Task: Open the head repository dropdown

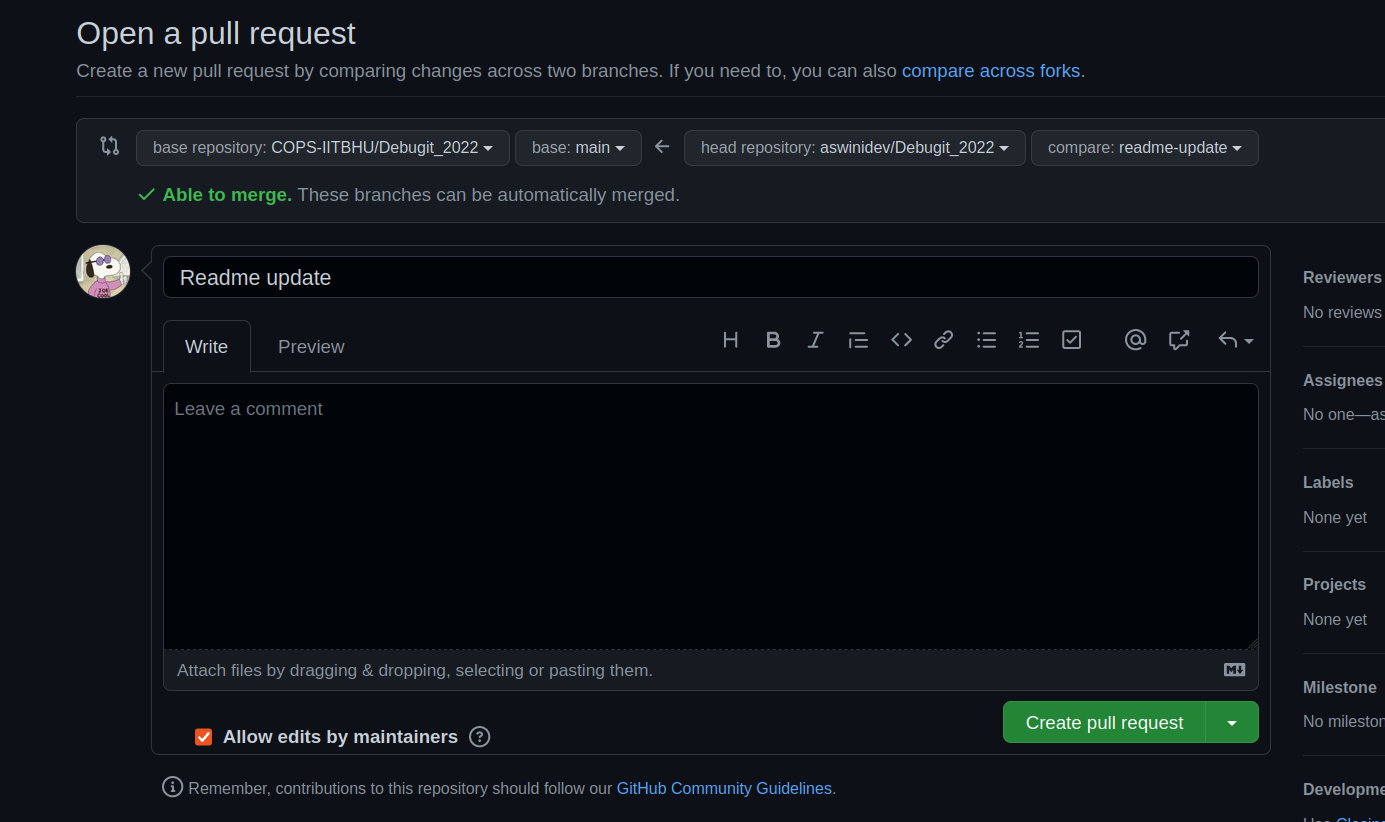Action: (x=855, y=148)
